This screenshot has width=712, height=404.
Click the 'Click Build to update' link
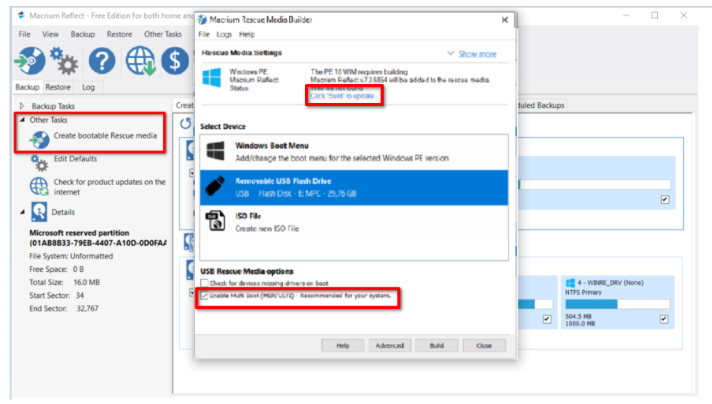coord(342,96)
